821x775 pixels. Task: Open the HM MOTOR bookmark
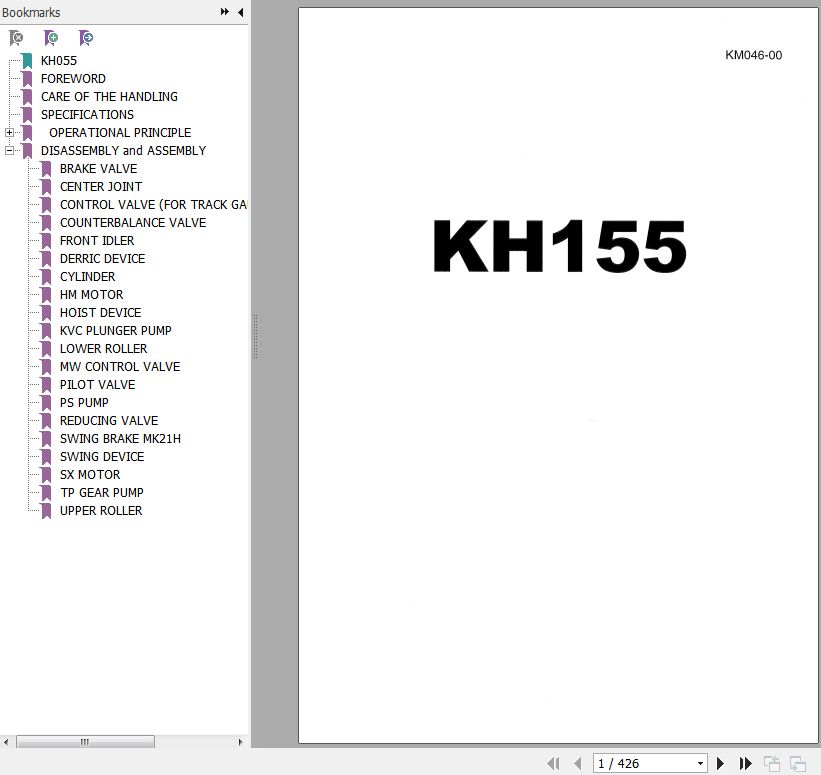coord(91,295)
